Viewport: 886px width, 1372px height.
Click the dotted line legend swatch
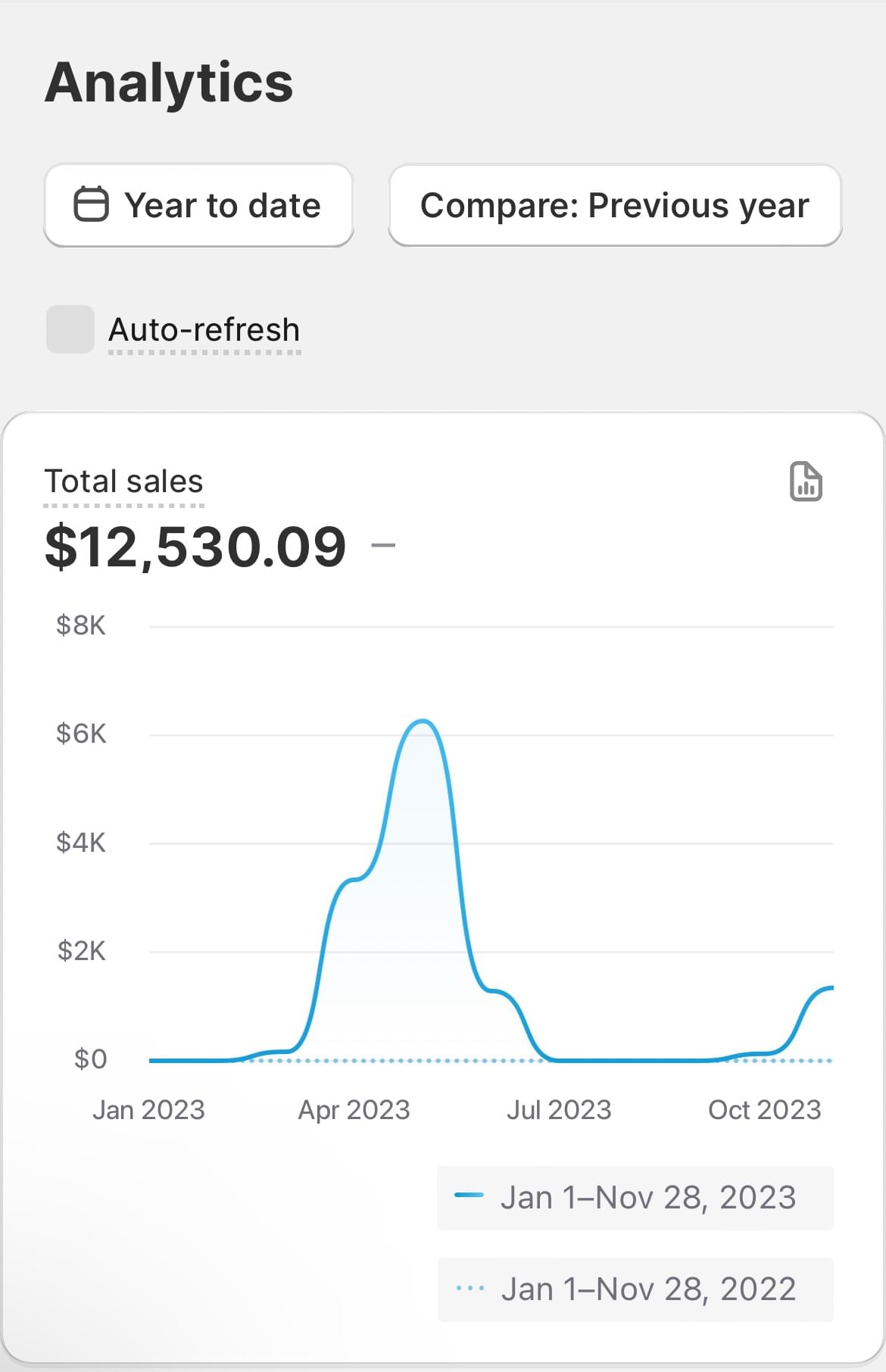tap(470, 1288)
